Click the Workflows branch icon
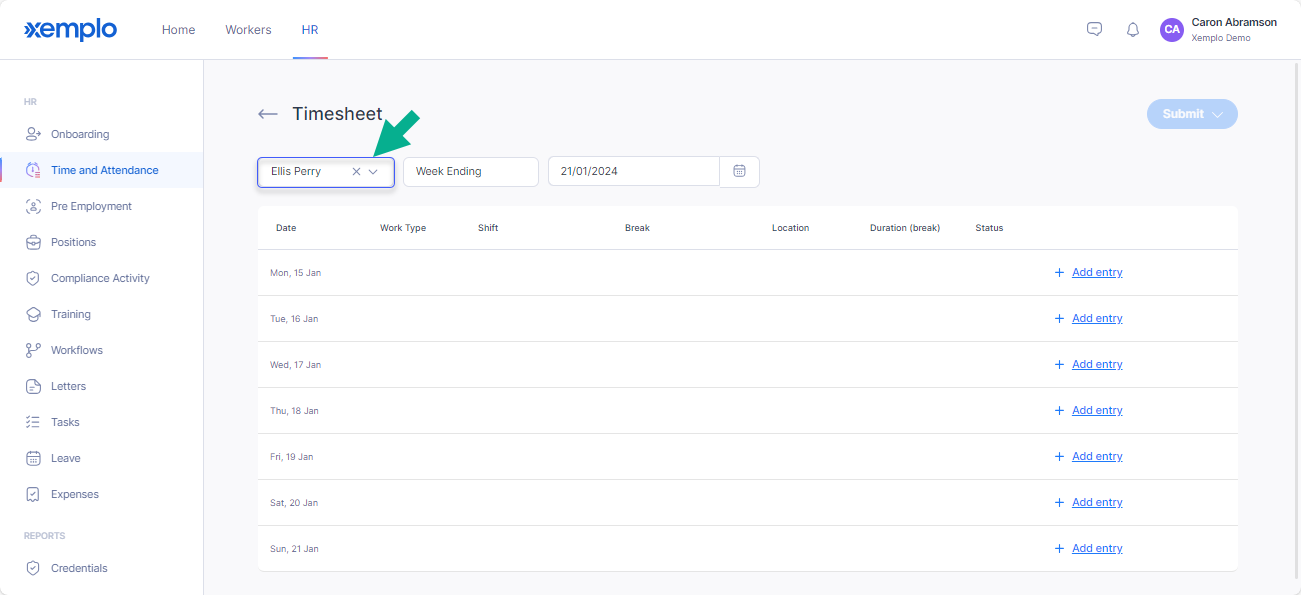 point(33,350)
